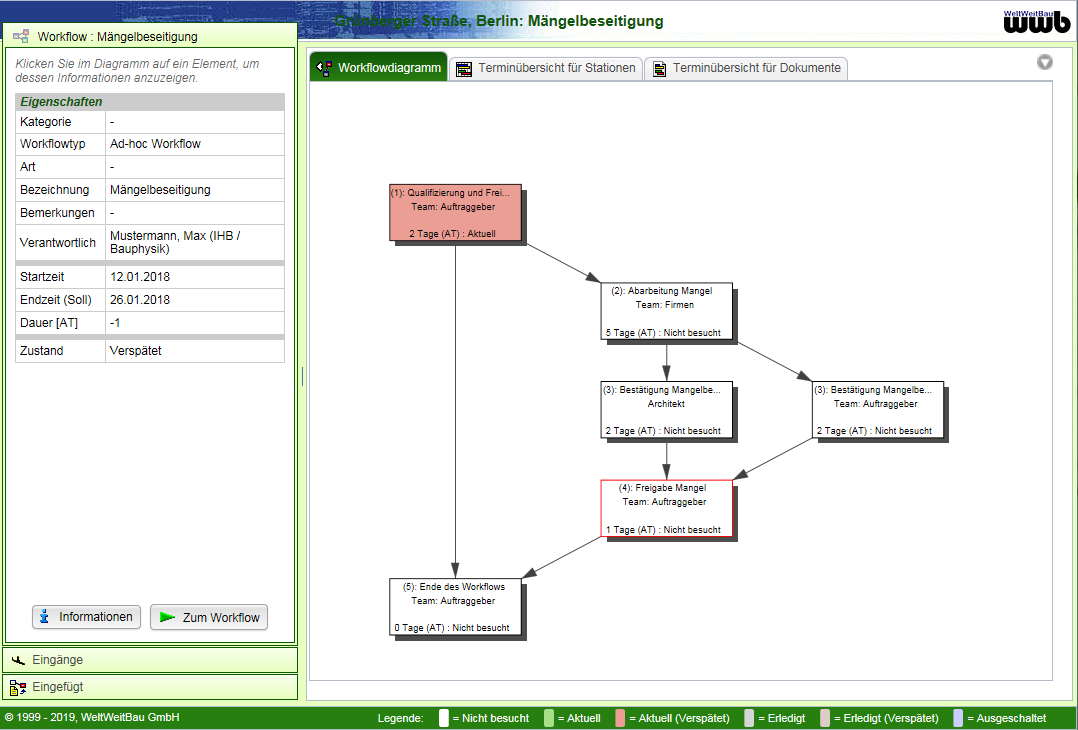Click the workflow icon beside Workflow : Mängelbeseitigung
The image size is (1078, 730).
pyautogui.click(x=21, y=36)
